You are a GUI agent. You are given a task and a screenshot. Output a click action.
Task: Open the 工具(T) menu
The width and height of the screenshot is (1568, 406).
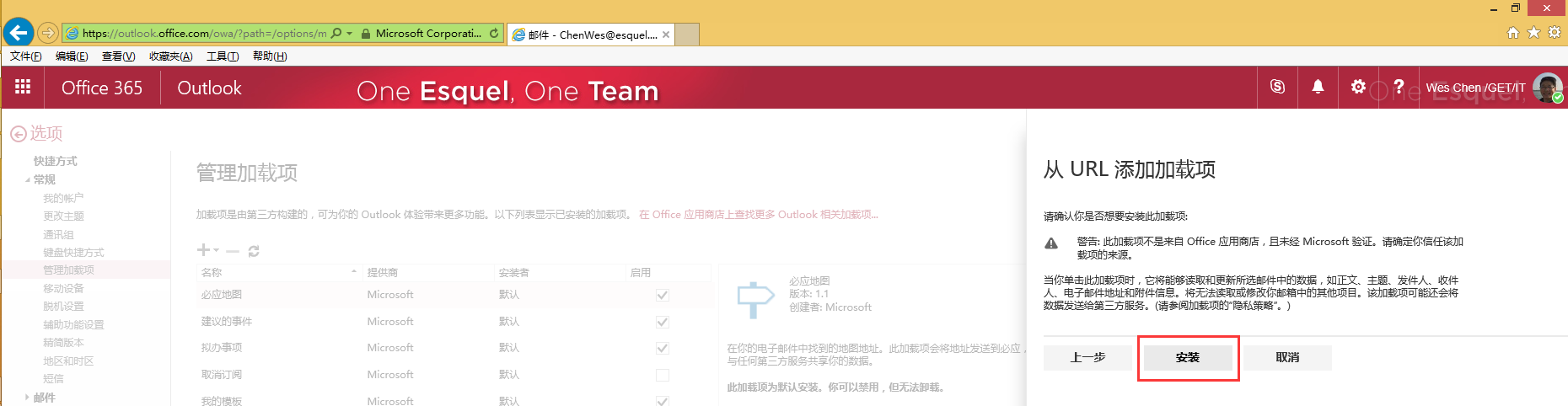pyautogui.click(x=223, y=56)
